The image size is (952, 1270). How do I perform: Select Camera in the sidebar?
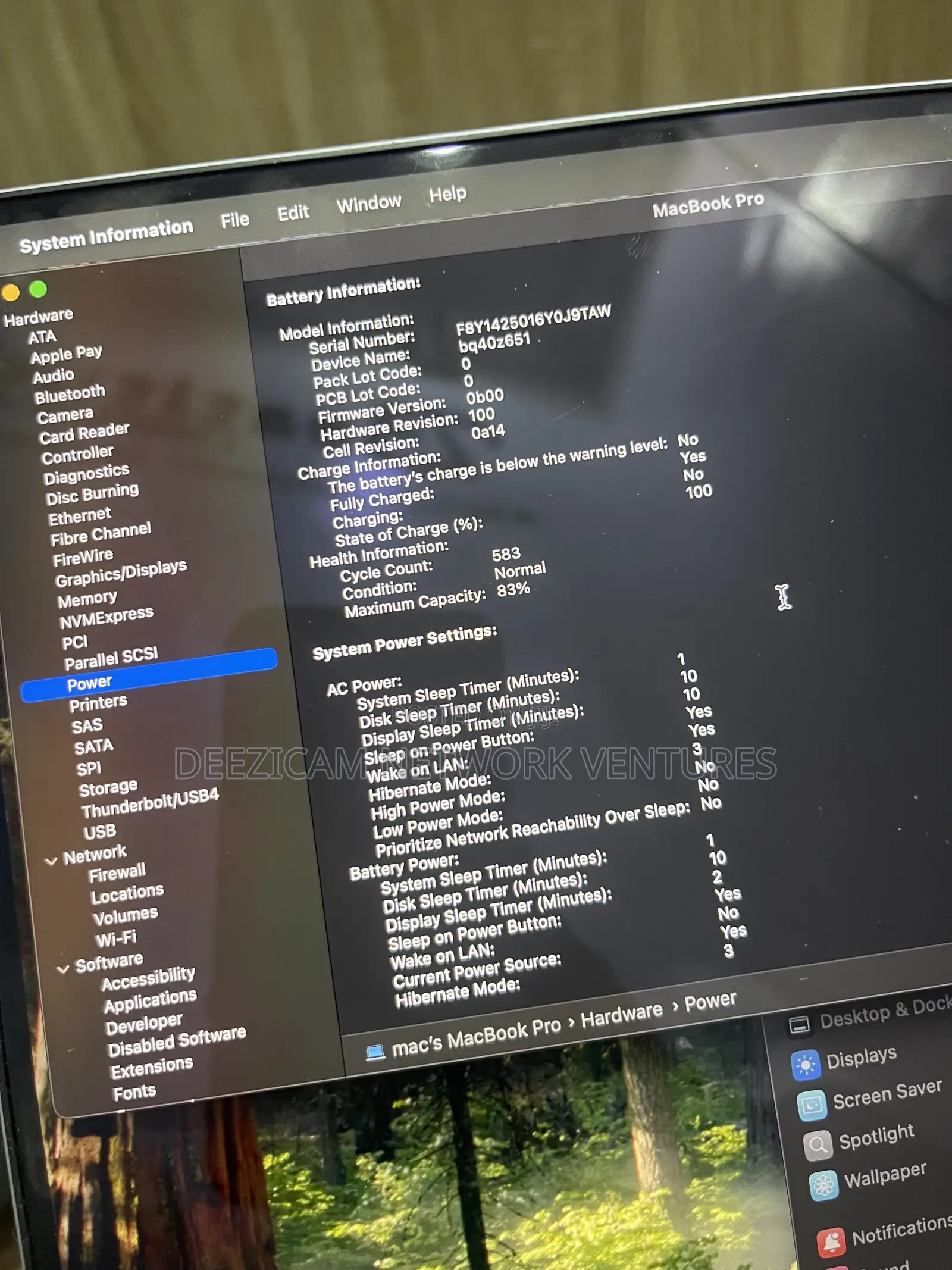[65, 415]
